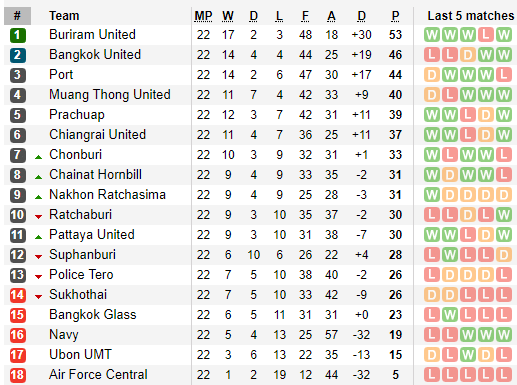Click the red rank 14 badge
The image size is (517, 385).
[18, 295]
